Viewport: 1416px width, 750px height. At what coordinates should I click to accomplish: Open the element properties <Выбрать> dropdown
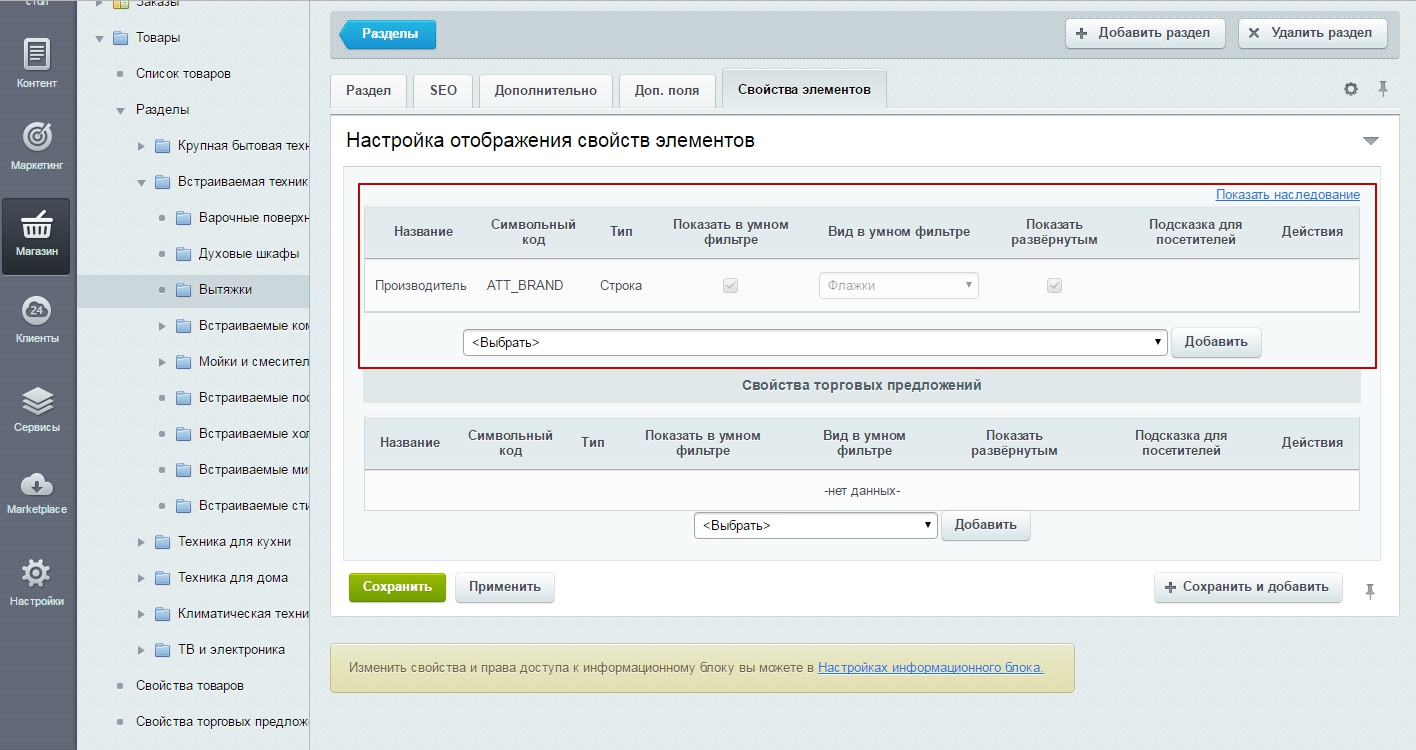click(815, 342)
